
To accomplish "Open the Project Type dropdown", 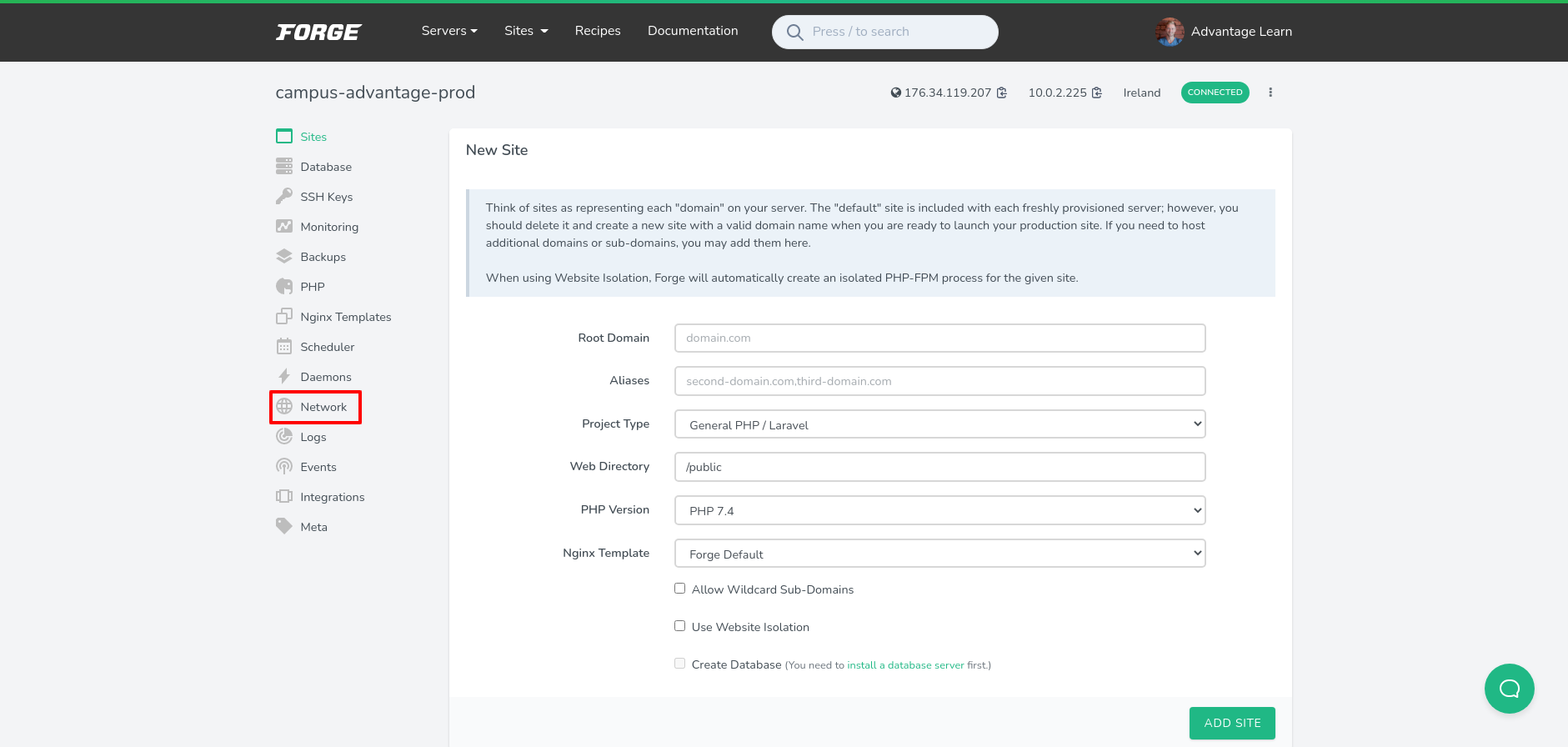I will pos(939,424).
